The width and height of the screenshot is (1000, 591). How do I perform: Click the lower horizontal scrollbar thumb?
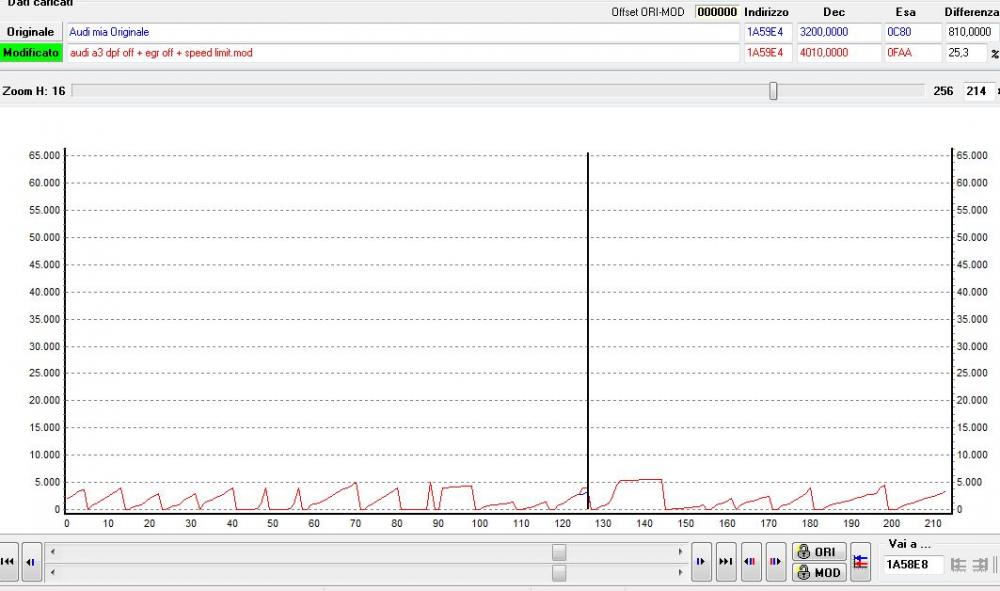pyautogui.click(x=559, y=572)
